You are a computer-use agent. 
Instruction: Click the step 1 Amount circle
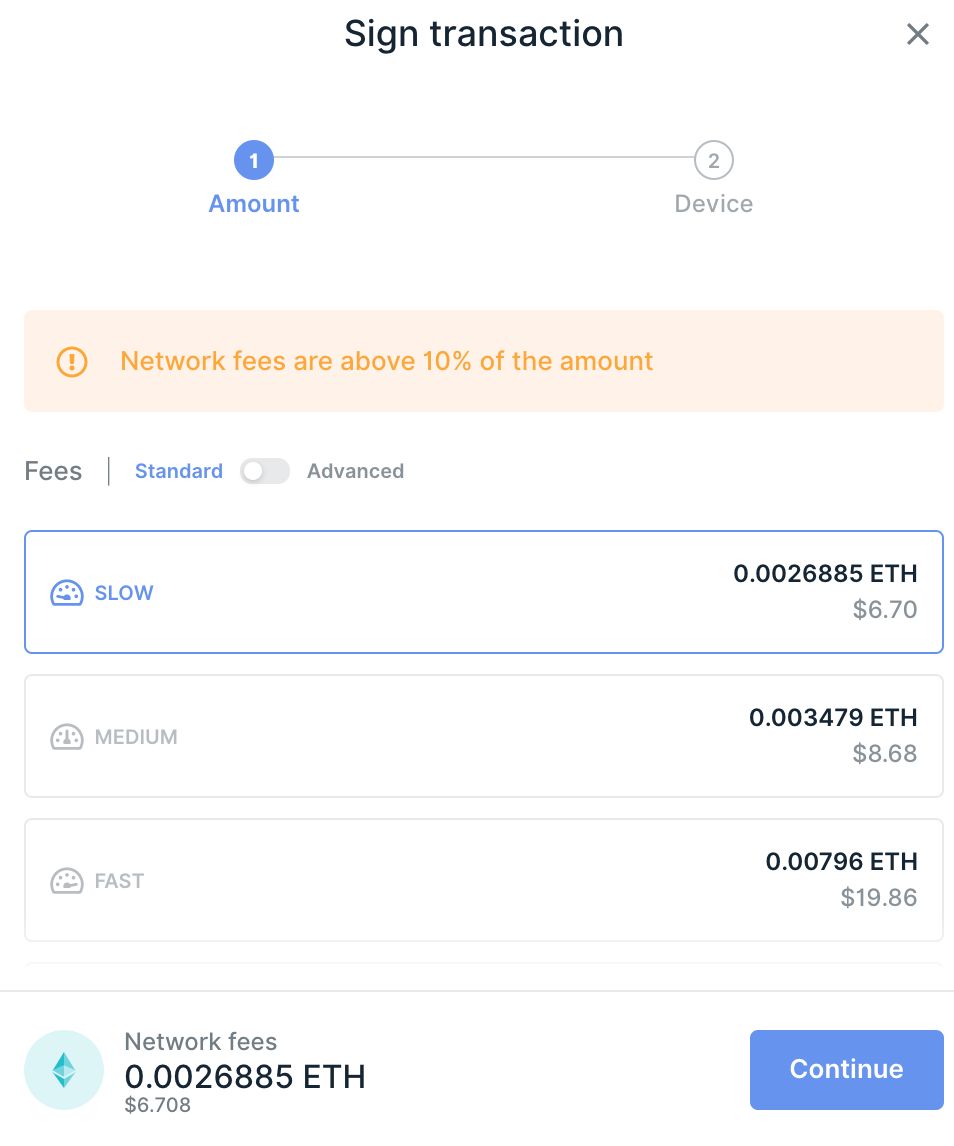(x=254, y=160)
